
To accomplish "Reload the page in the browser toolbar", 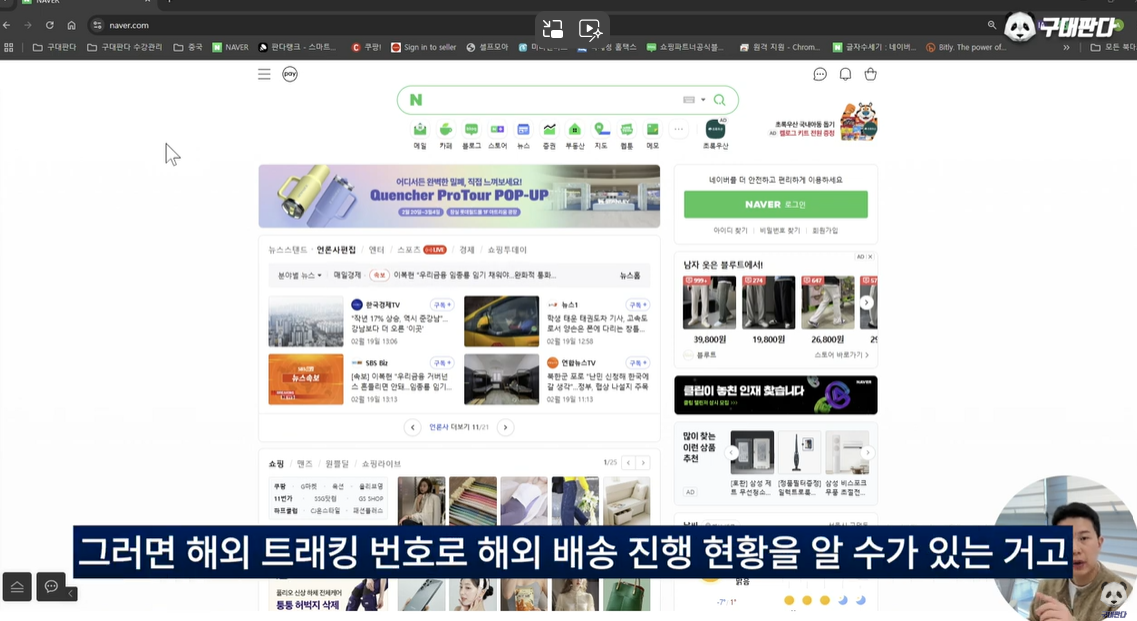I will point(49,25).
